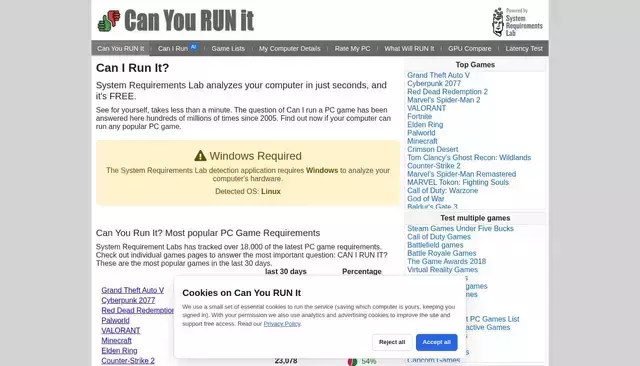Open Minecraft in popular games table
640x366 pixels.
click(x=116, y=341)
